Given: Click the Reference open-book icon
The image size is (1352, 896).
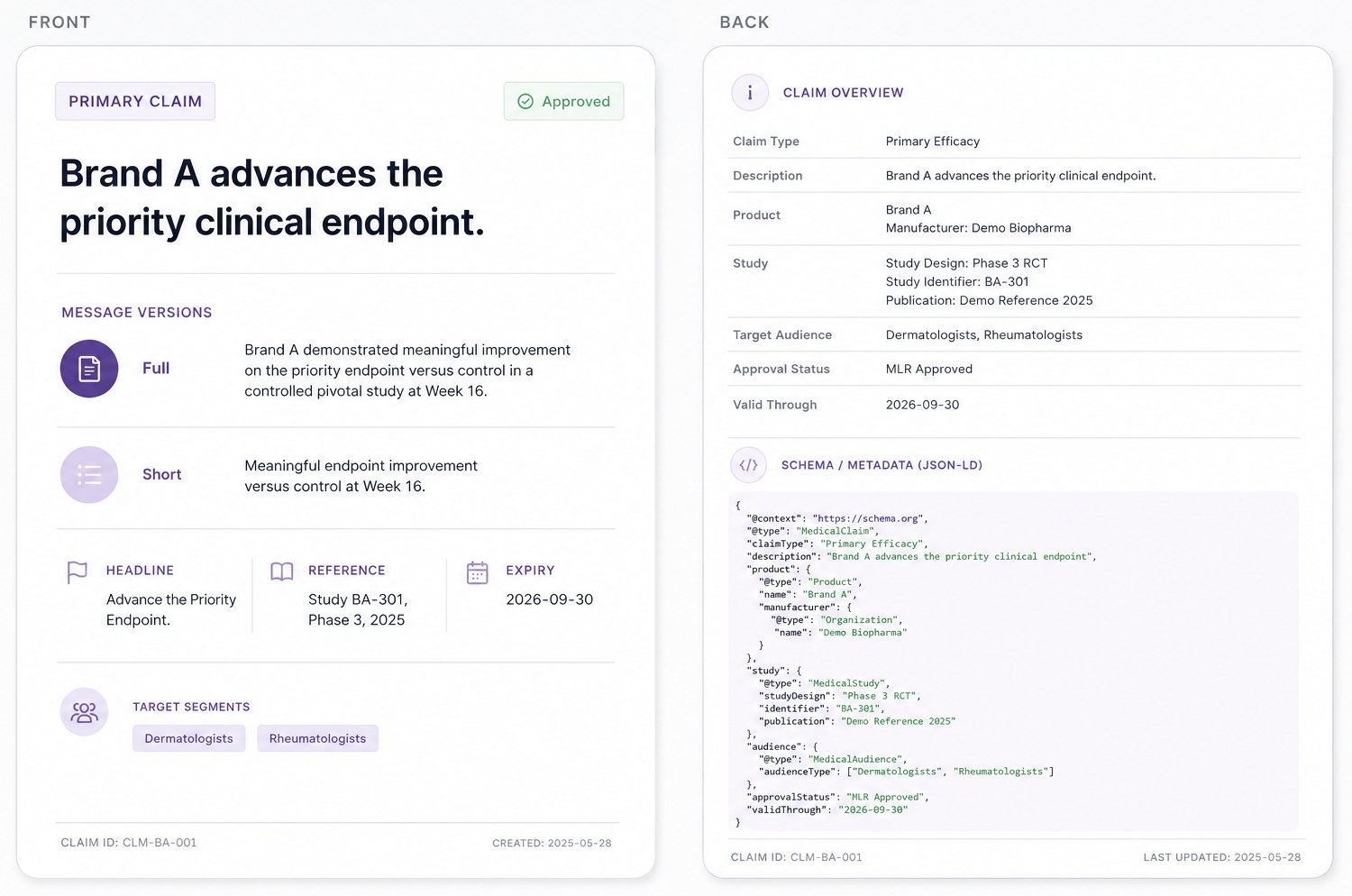Looking at the screenshot, I should click(x=282, y=571).
